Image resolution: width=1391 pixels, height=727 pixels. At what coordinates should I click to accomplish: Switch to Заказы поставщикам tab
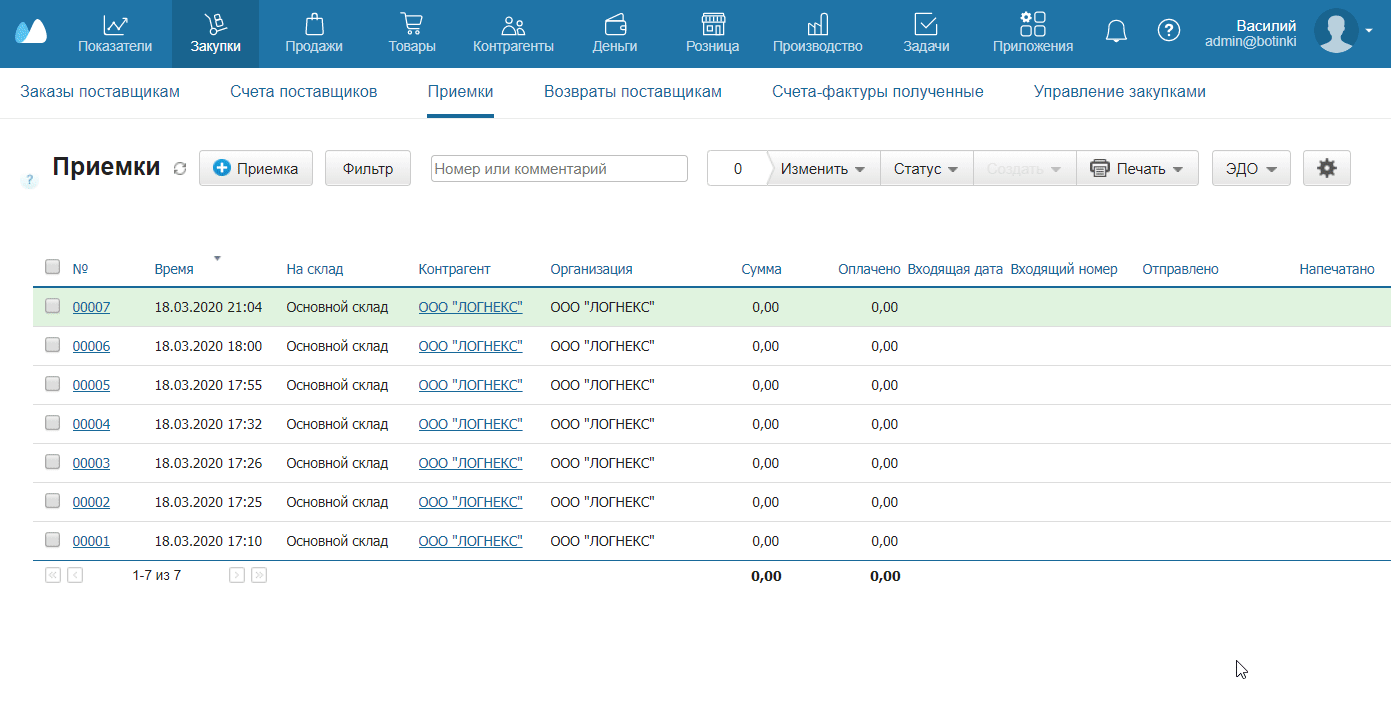(100, 92)
